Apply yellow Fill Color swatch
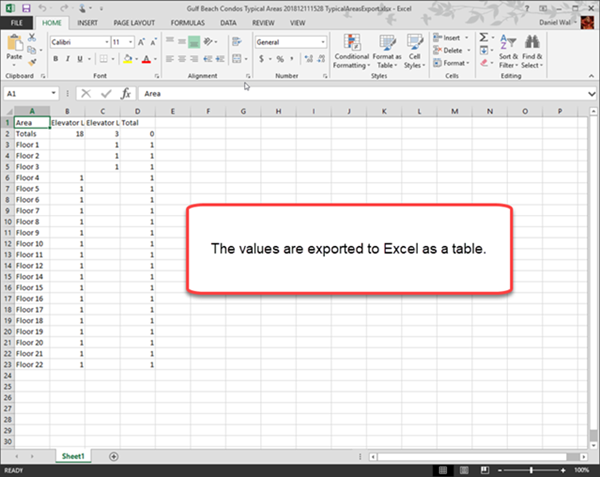 tap(128, 59)
